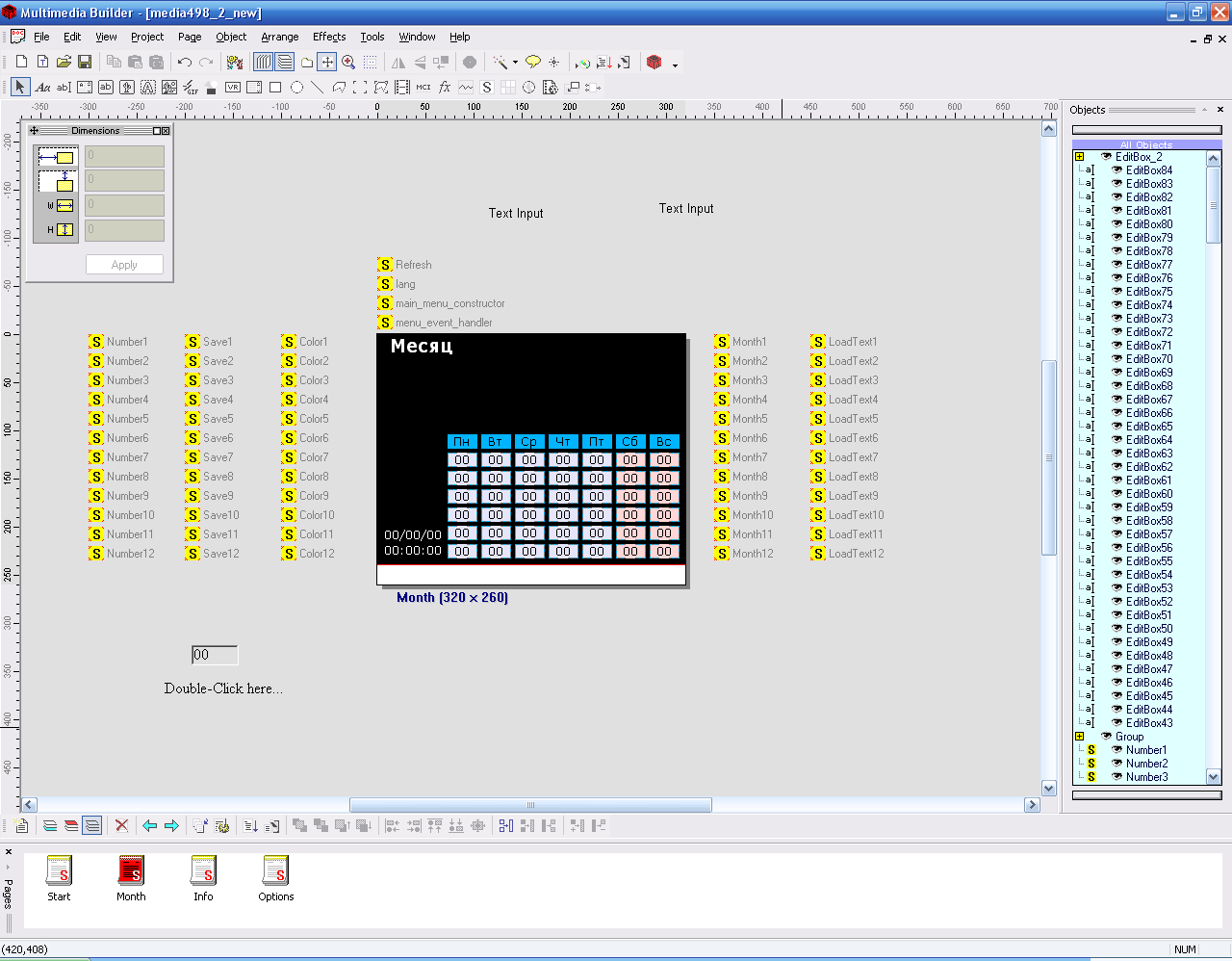Toggle visibility eye of EditBox84

(x=1117, y=170)
